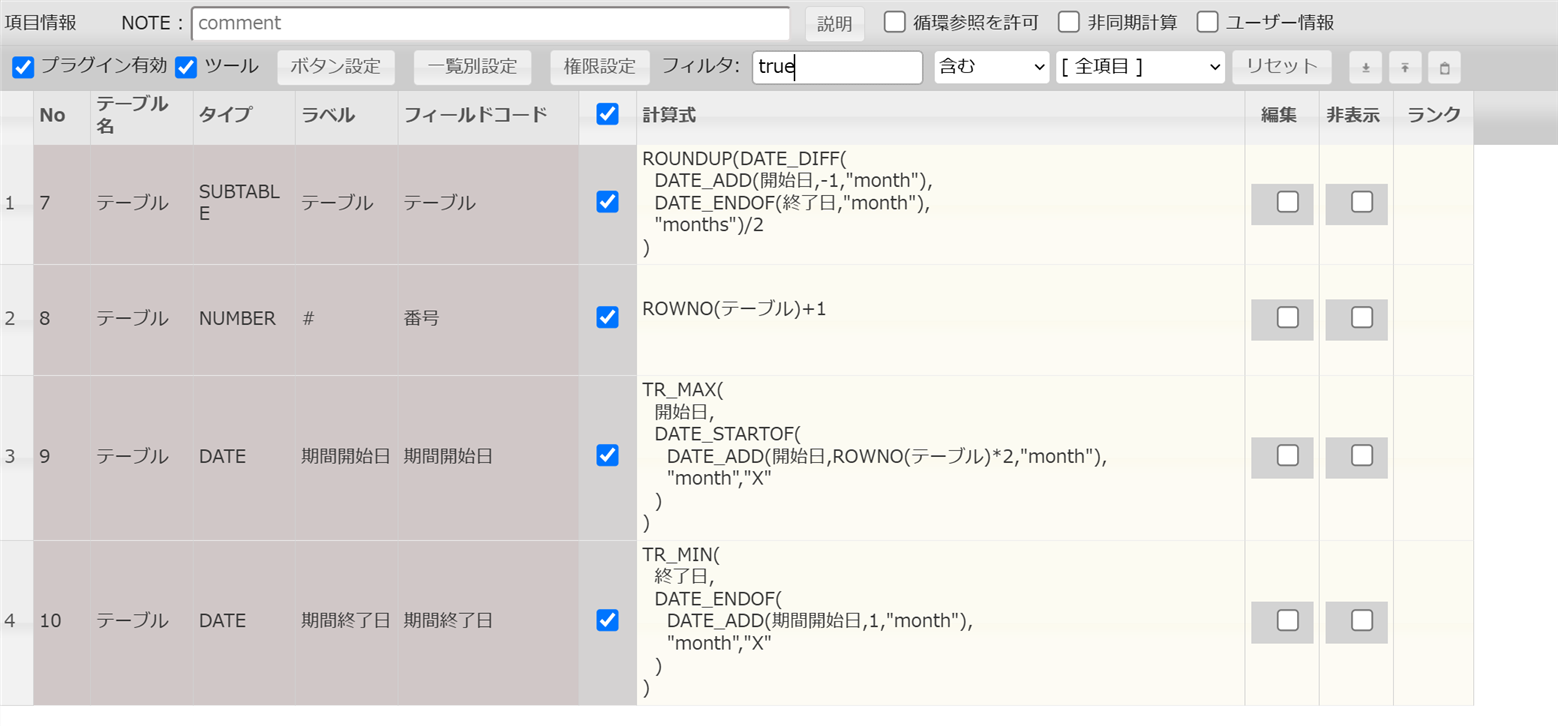Enable the 非同期計算 checkbox
1558x726 pixels.
(1069, 22)
